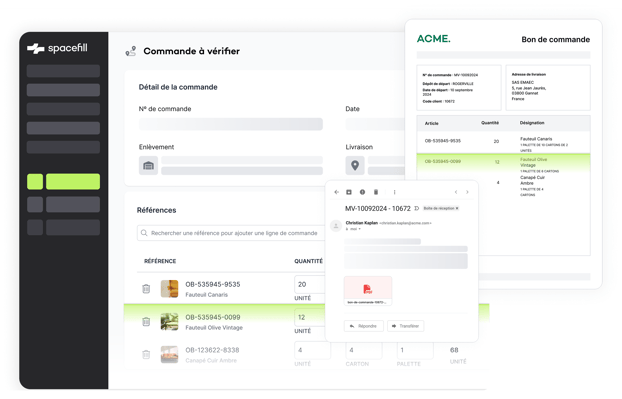Click the search magnifier icon in Références
The image size is (622, 399).
(x=144, y=233)
